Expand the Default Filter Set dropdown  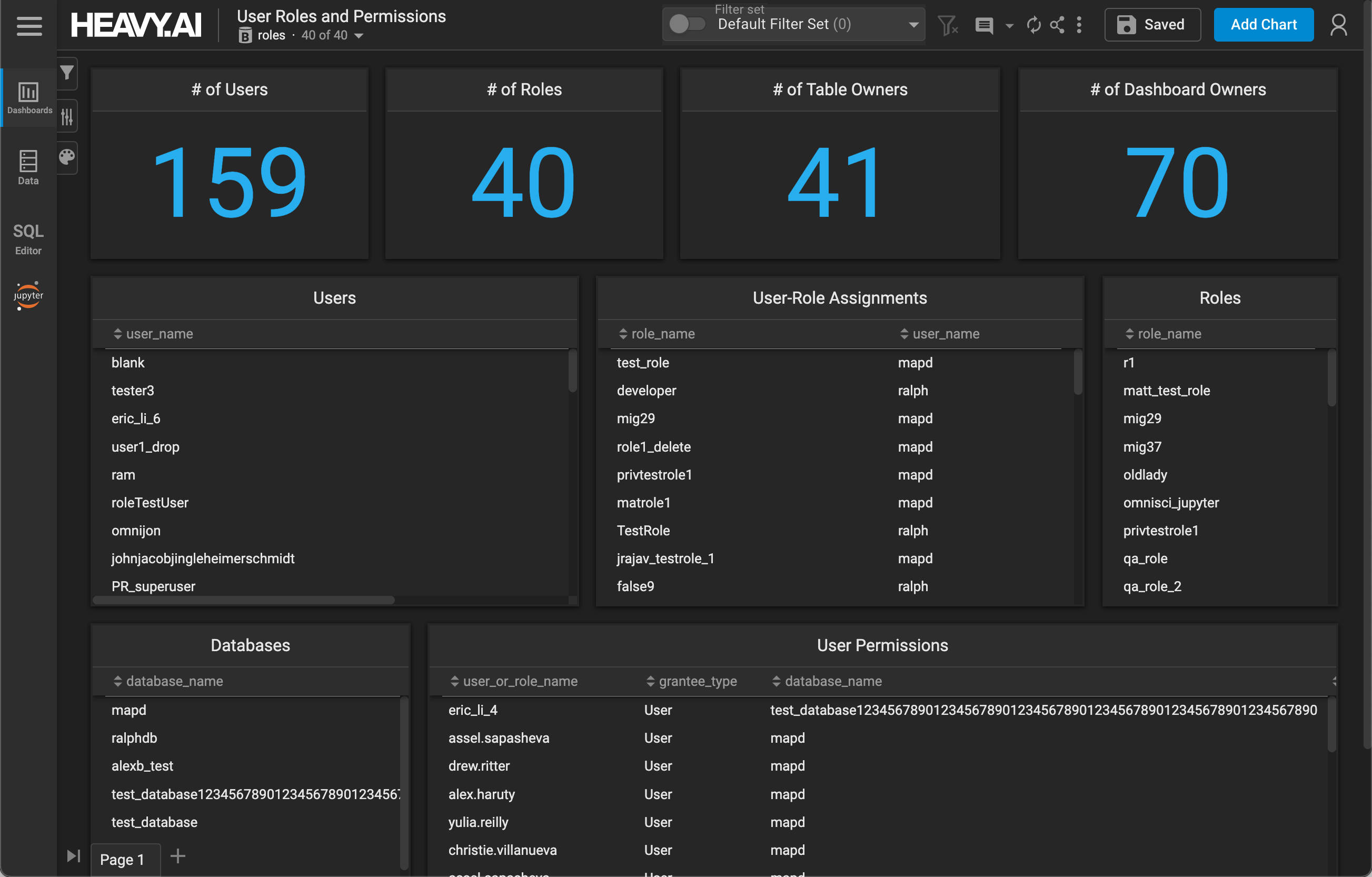[913, 25]
